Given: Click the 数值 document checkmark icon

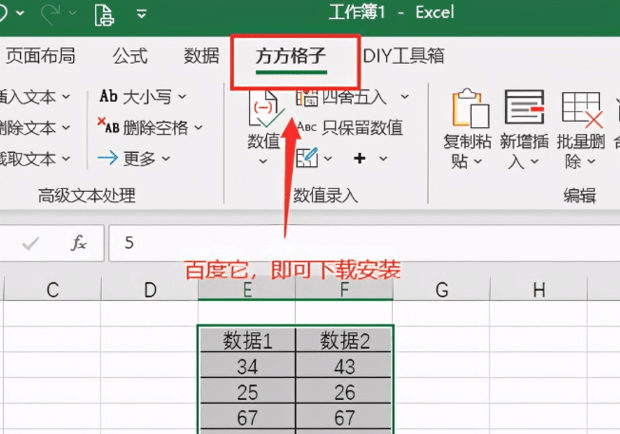Looking at the screenshot, I should pyautogui.click(x=264, y=109).
